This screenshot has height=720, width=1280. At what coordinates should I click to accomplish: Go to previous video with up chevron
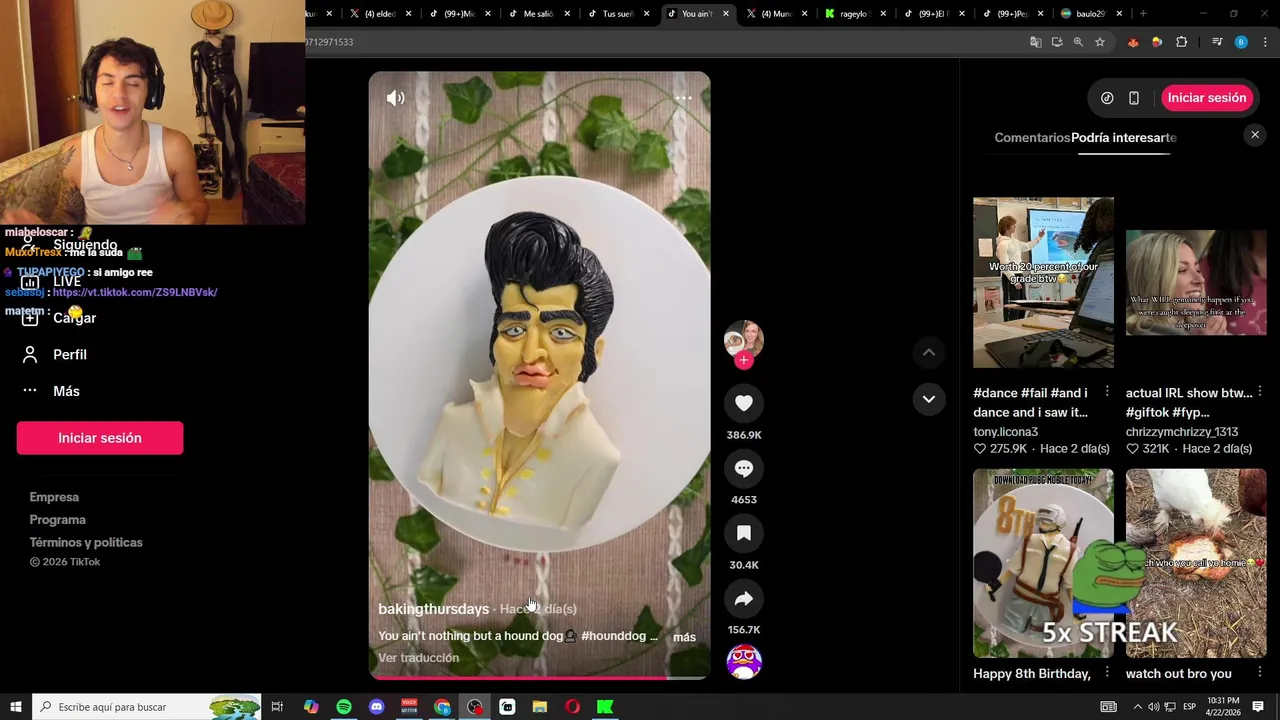pyautogui.click(x=929, y=352)
